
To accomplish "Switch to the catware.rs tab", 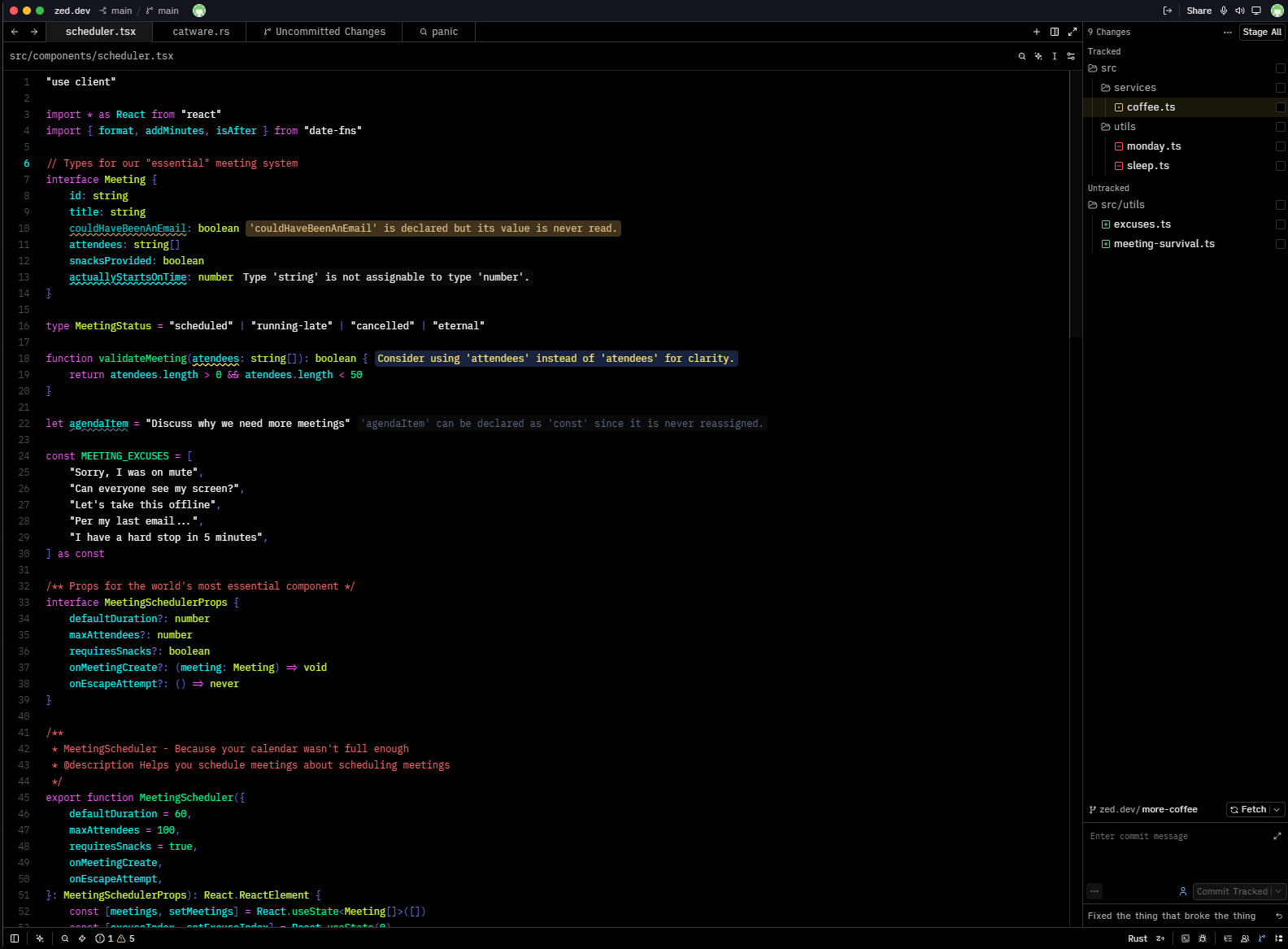I will (x=201, y=32).
